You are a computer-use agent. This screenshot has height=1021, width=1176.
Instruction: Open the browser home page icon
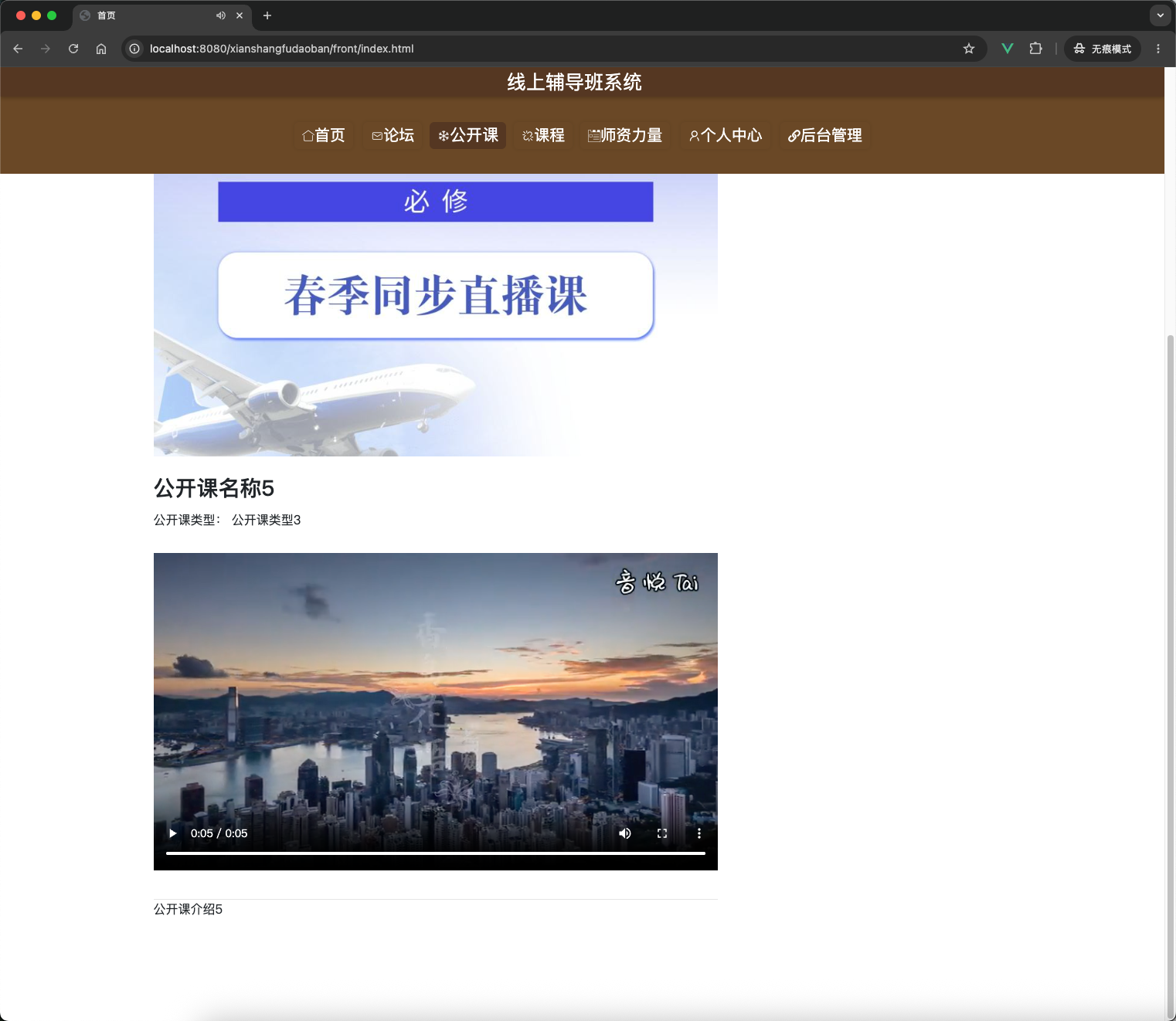tap(101, 49)
